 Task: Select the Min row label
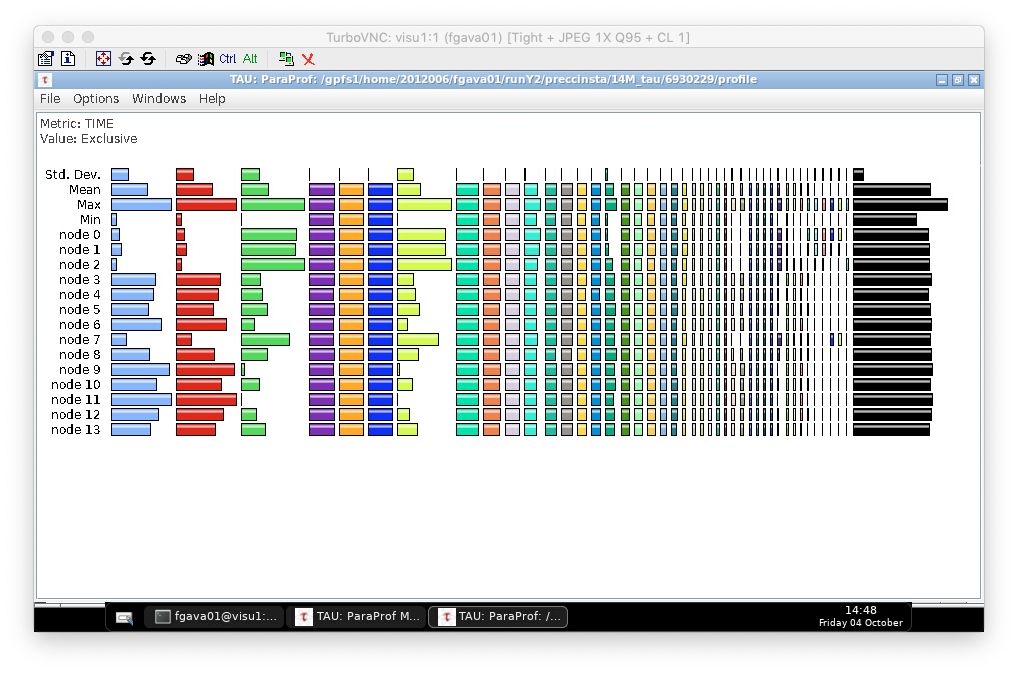click(90, 219)
